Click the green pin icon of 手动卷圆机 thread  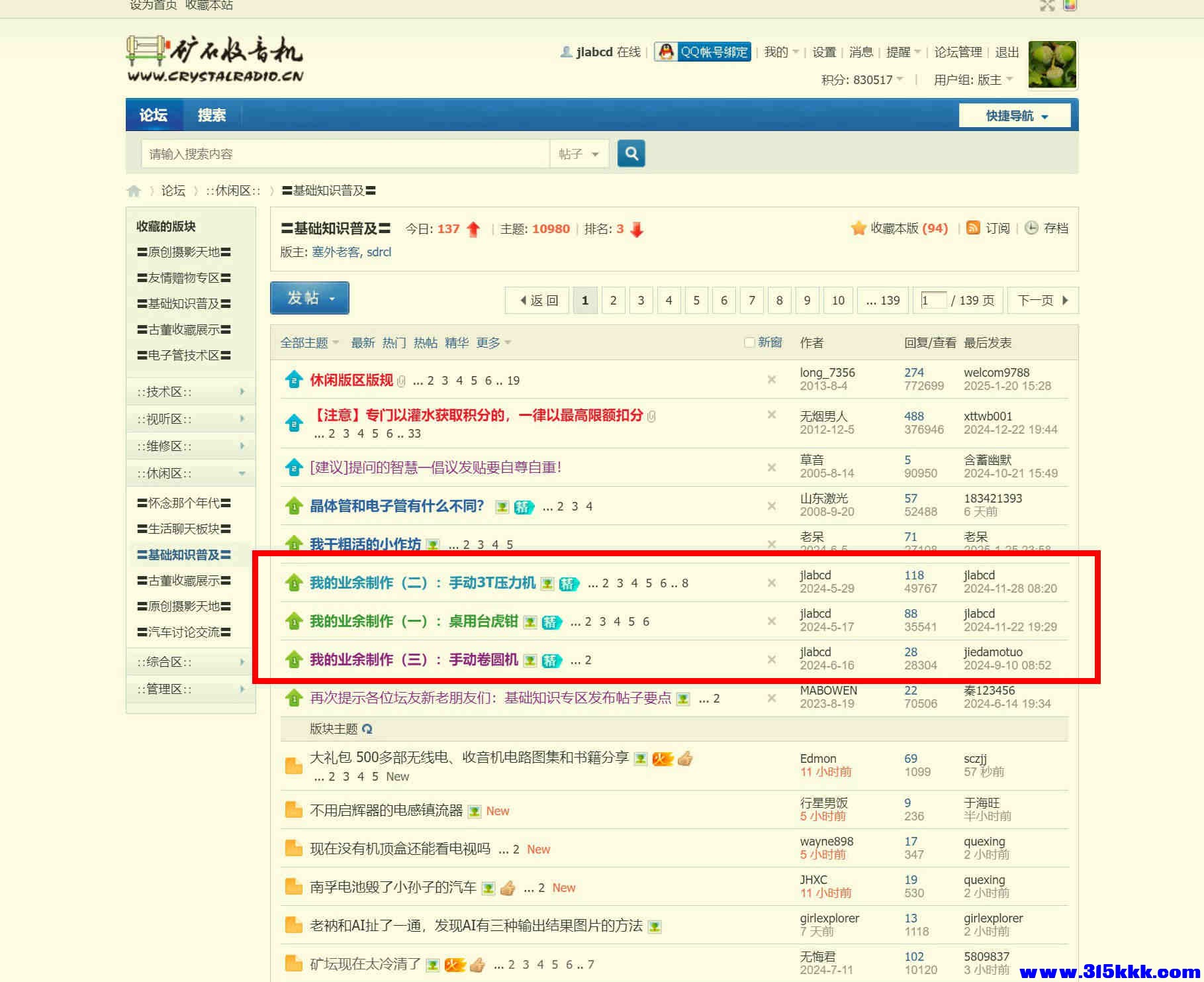[x=293, y=660]
